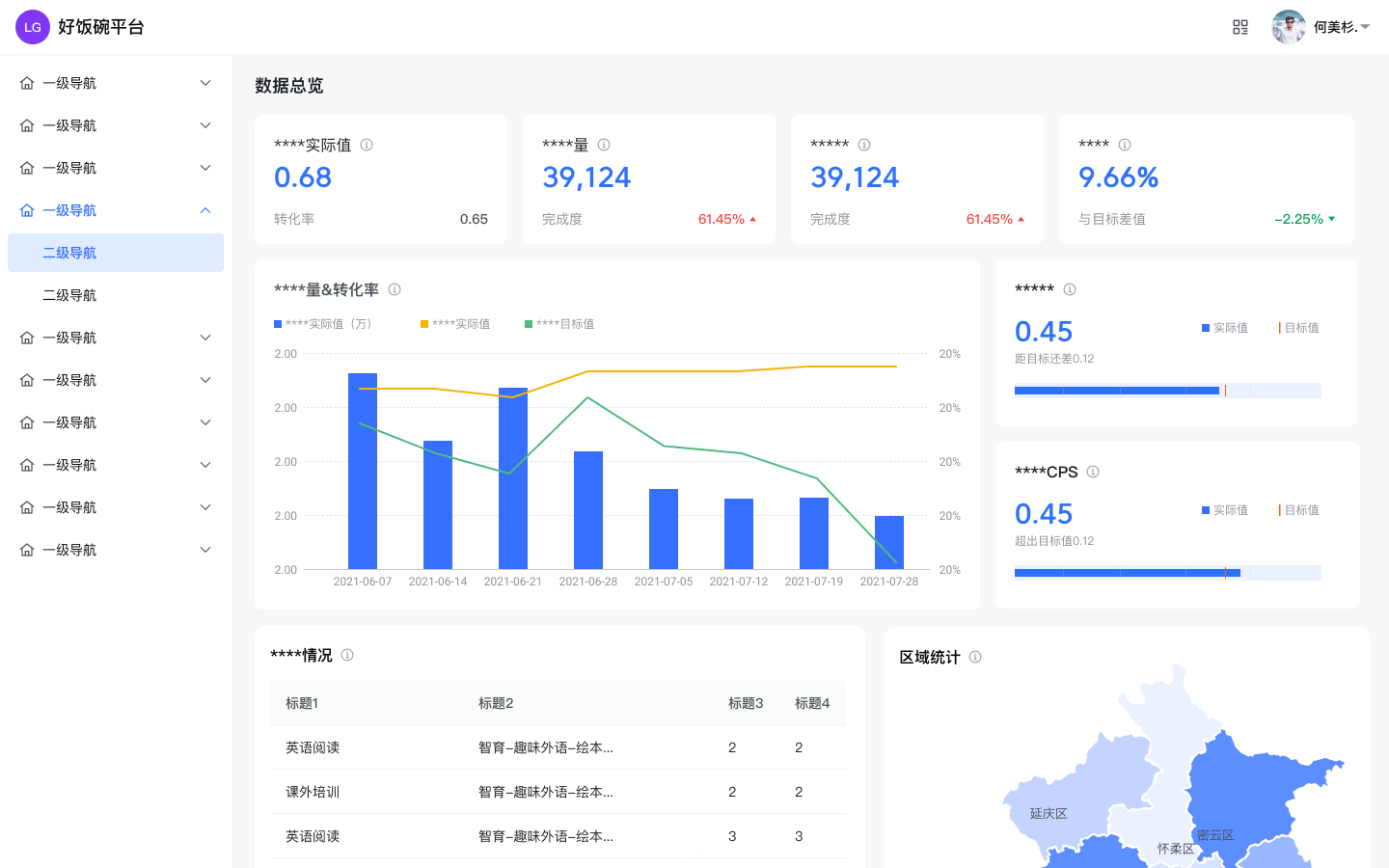Toggle the green ****目标值 legend series
The width and height of the screenshot is (1389, 868).
559,324
